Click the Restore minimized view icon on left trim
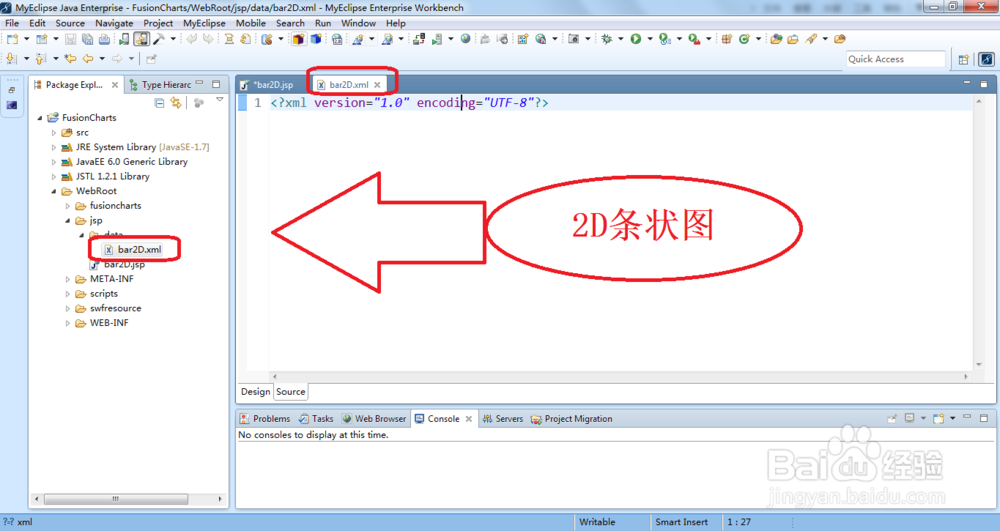Screen dimensions: 1000x531 point(11,90)
